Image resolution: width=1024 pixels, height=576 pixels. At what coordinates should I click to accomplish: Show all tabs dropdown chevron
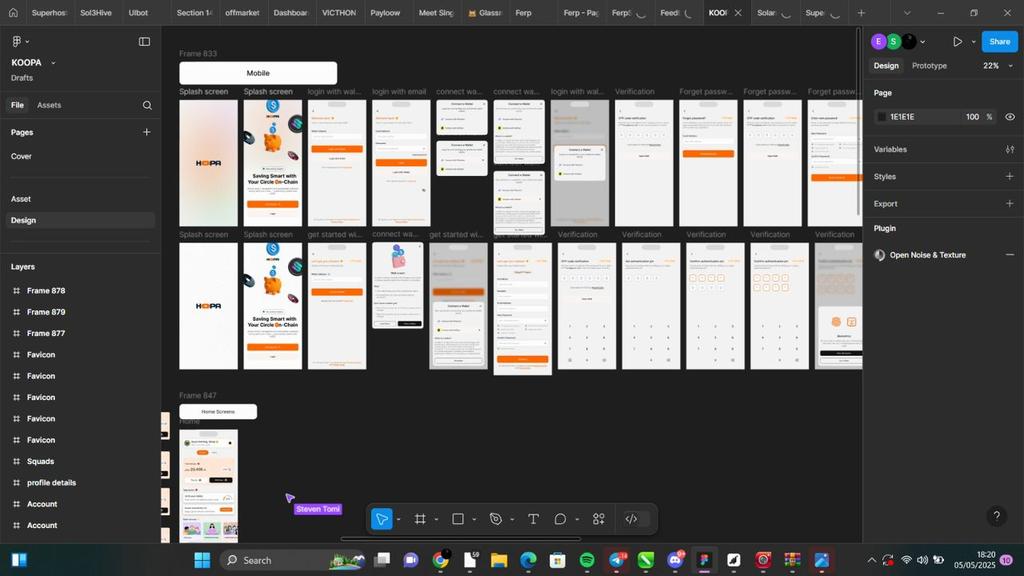[x=906, y=13]
